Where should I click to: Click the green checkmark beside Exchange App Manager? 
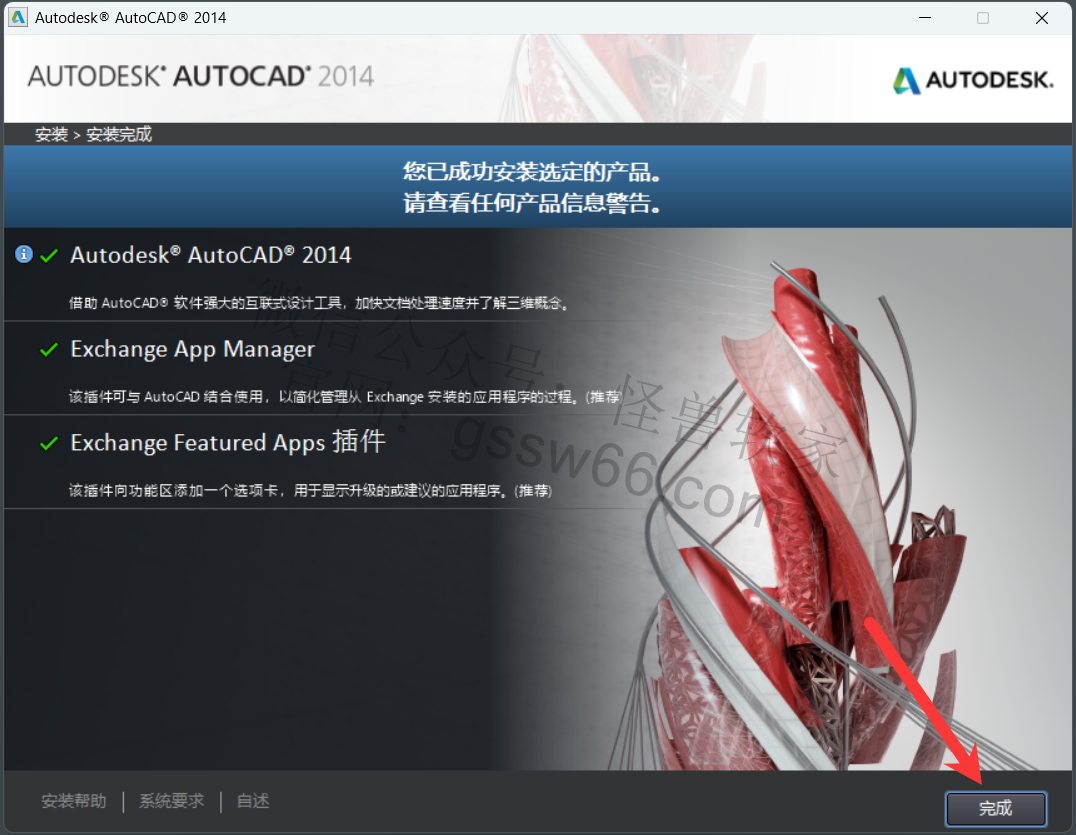[49, 350]
